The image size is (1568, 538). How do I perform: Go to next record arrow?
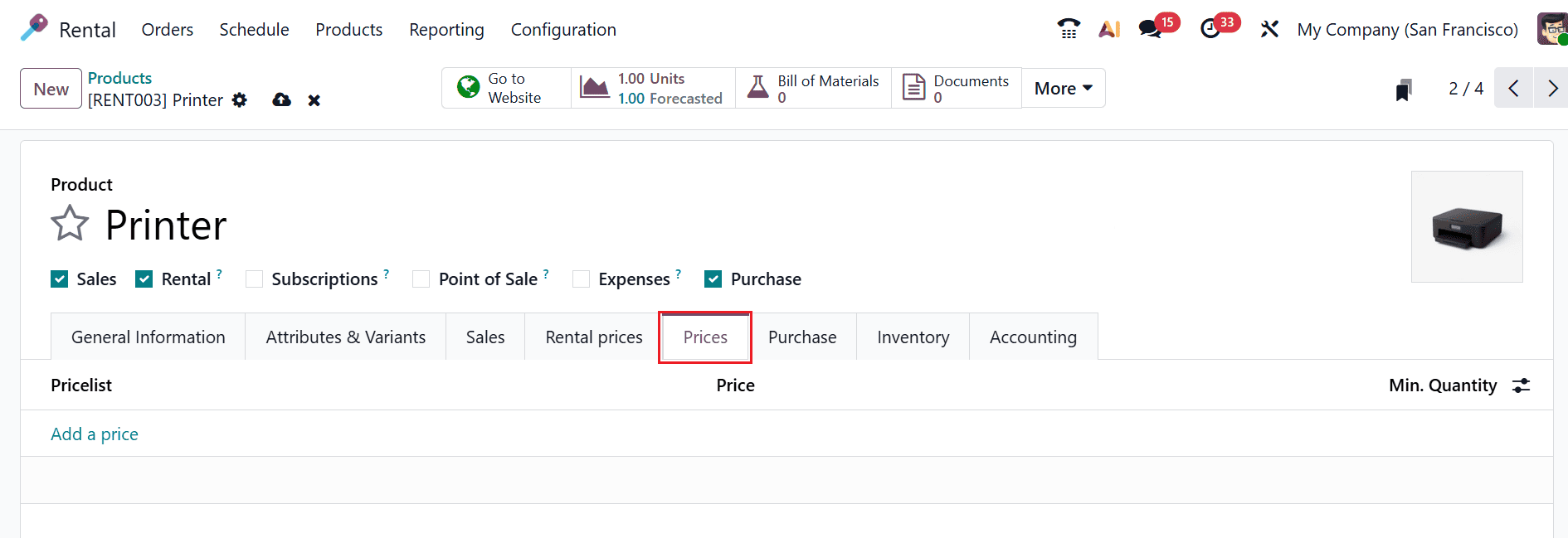(x=1551, y=88)
